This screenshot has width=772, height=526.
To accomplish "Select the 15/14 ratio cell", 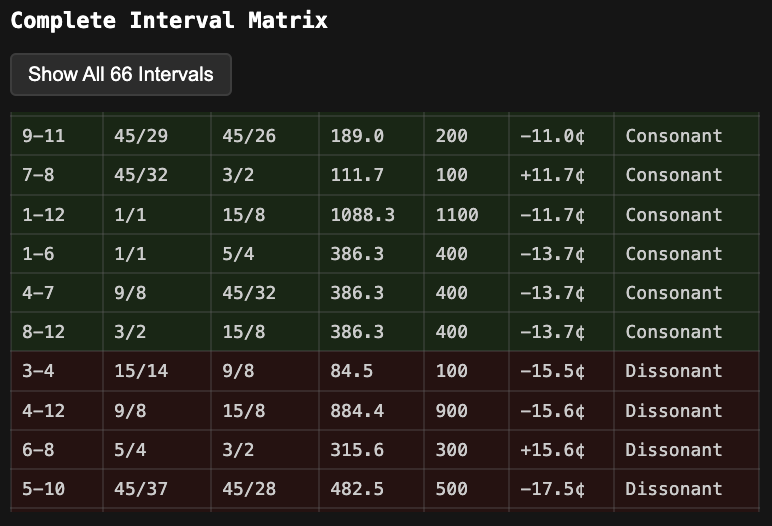I will [141, 370].
